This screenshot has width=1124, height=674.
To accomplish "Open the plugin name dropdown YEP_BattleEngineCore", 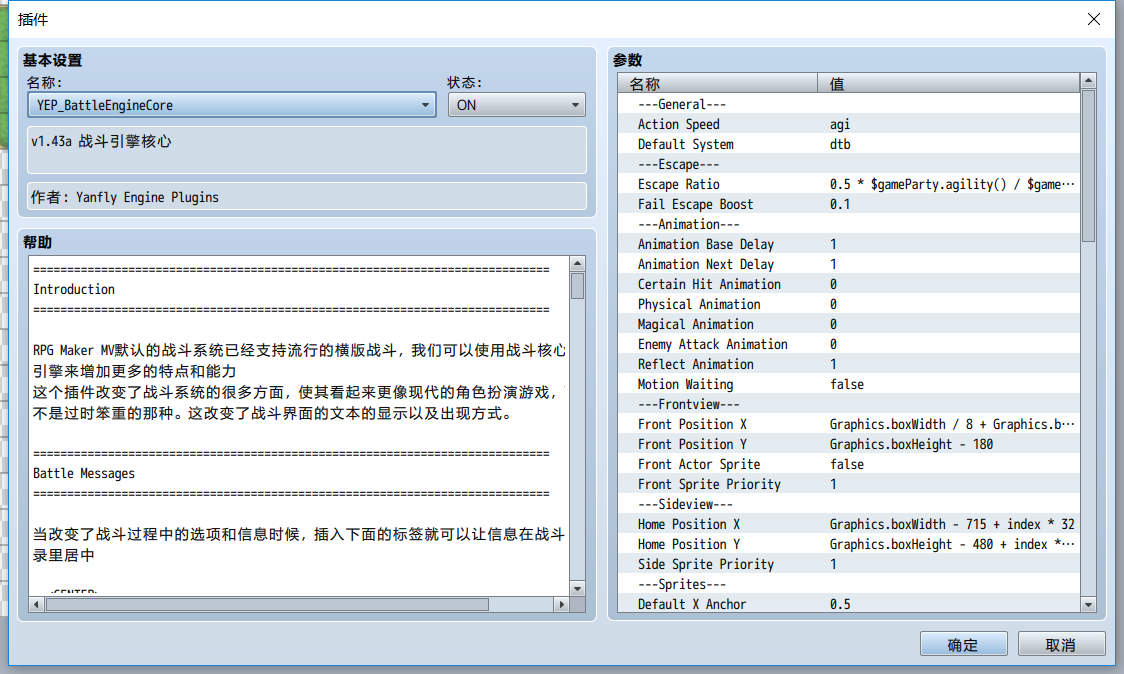I will point(232,105).
